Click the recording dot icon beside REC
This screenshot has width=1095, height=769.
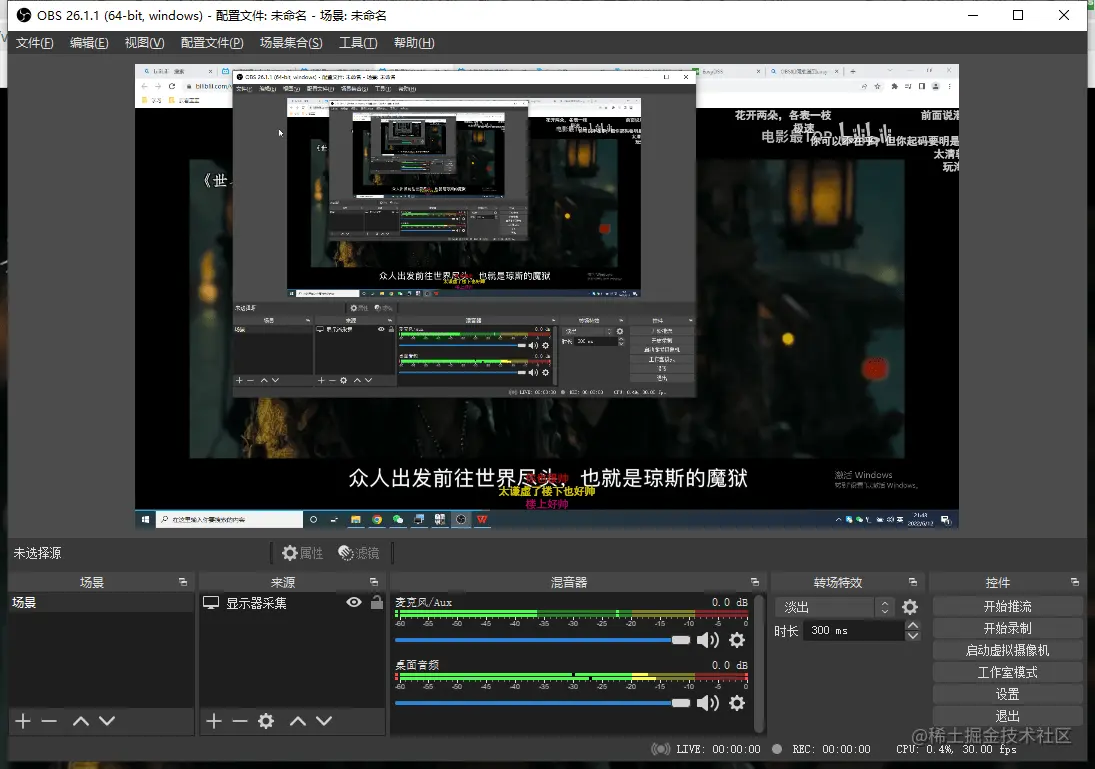777,749
